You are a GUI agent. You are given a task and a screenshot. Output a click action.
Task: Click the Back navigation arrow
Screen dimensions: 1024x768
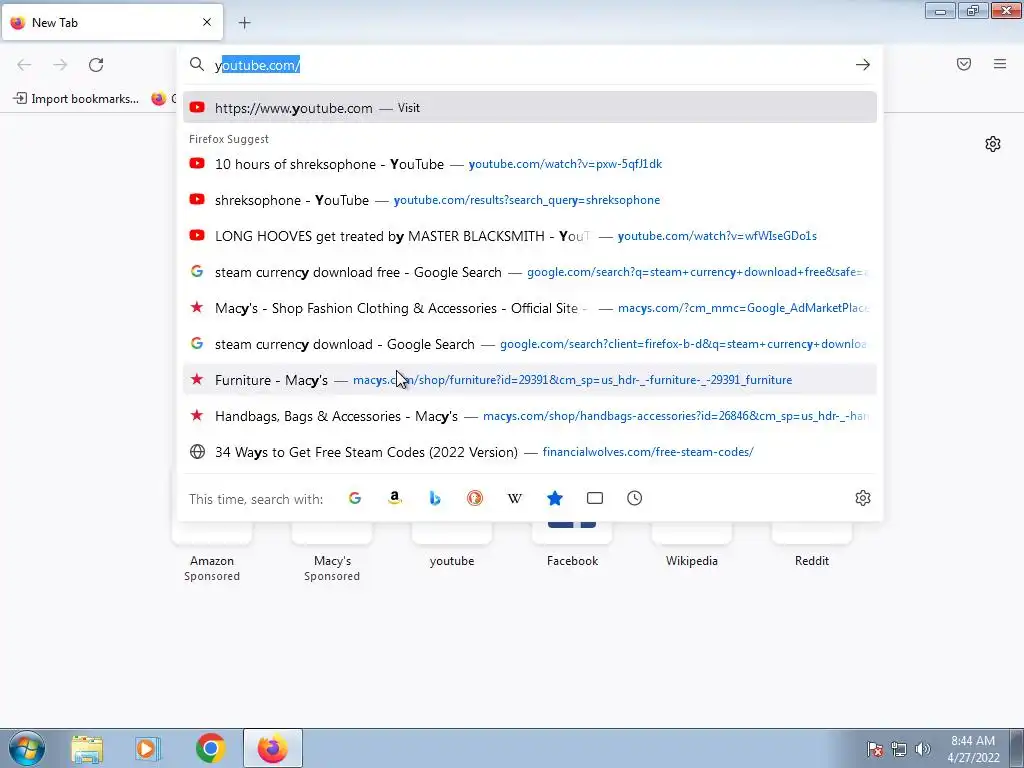point(24,65)
